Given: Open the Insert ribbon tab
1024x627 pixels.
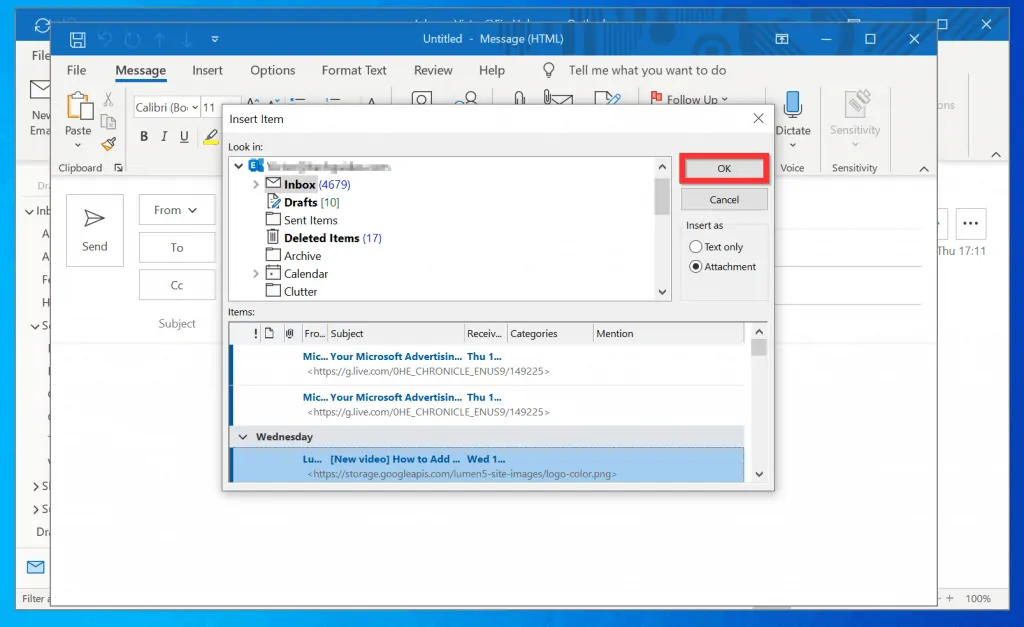Looking at the screenshot, I should [x=207, y=70].
